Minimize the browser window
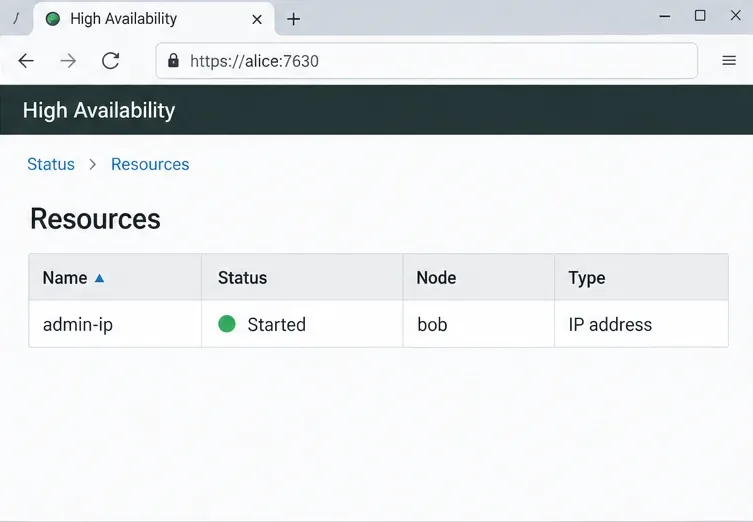The width and height of the screenshot is (753, 522). pos(665,16)
